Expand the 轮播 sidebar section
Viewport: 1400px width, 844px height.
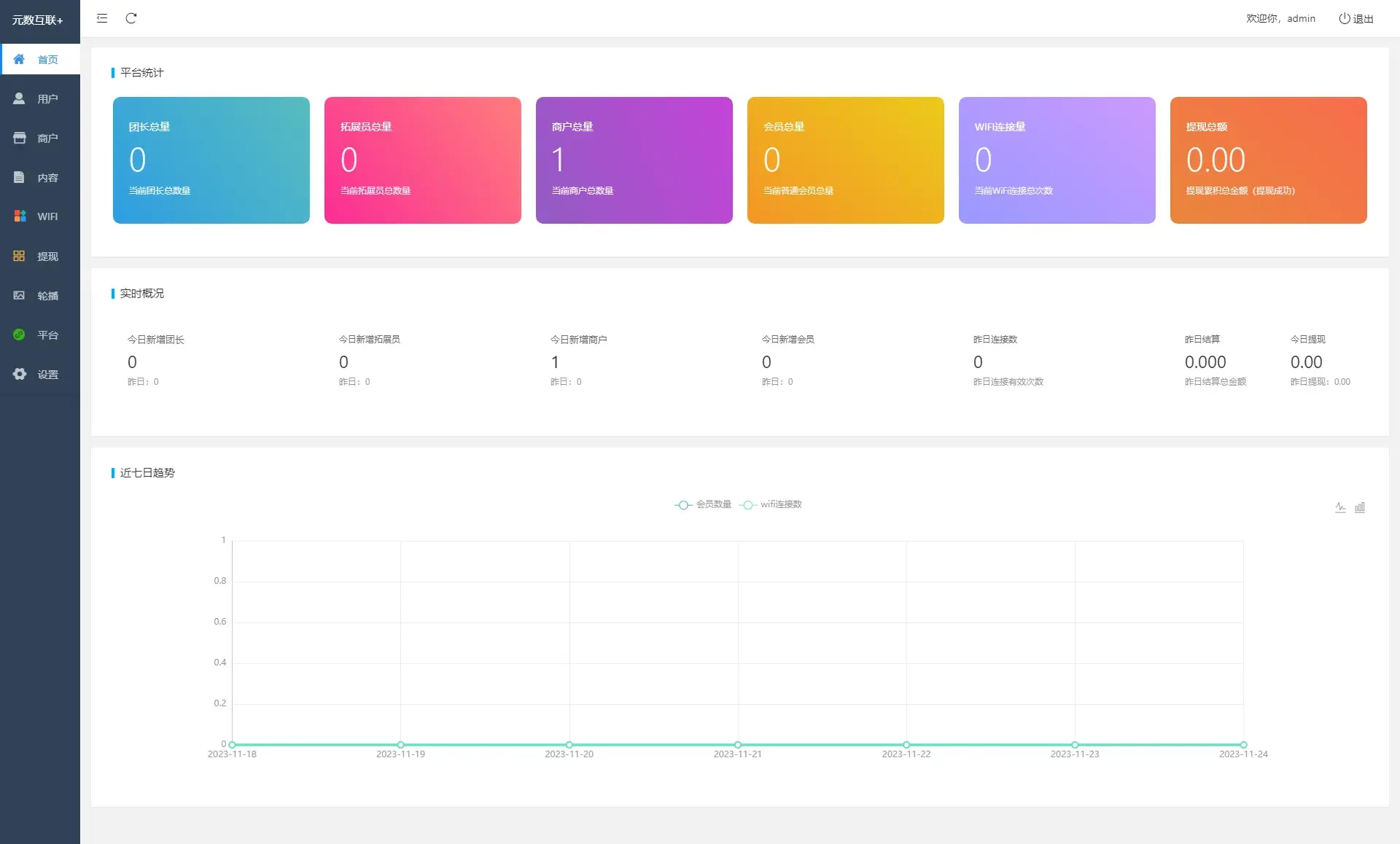pyautogui.click(x=40, y=295)
